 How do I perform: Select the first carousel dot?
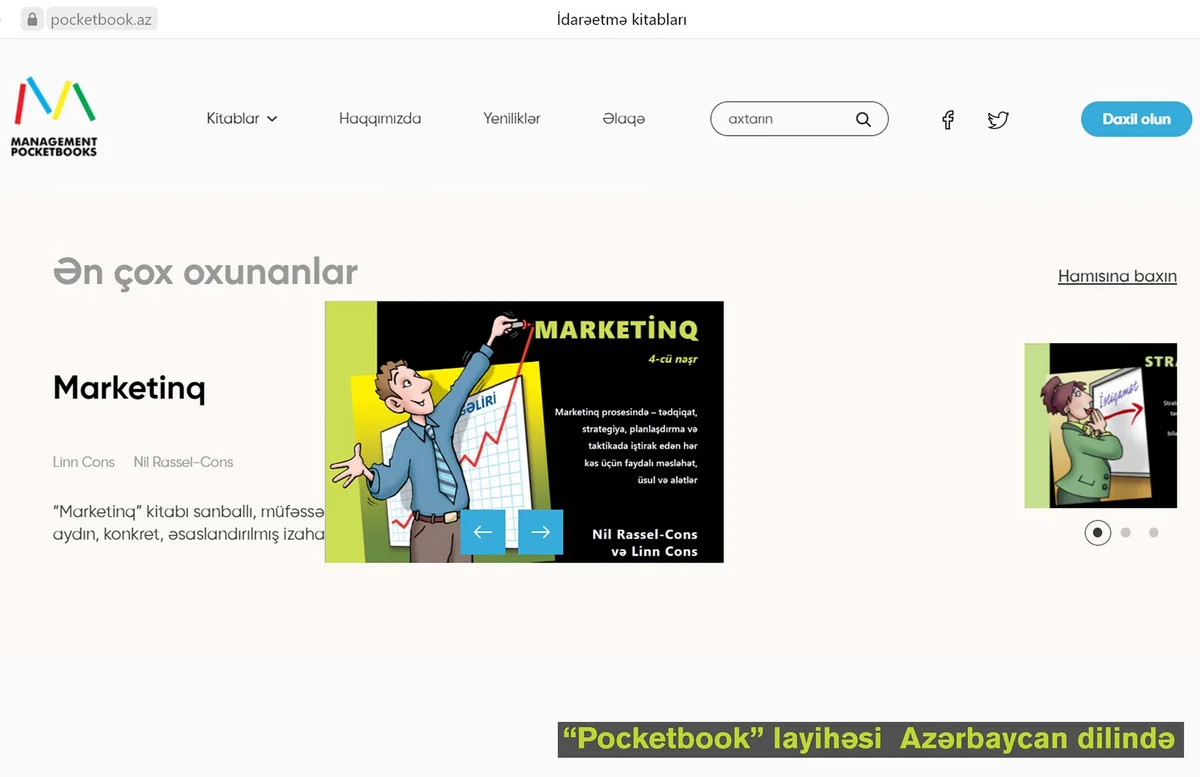[1097, 533]
